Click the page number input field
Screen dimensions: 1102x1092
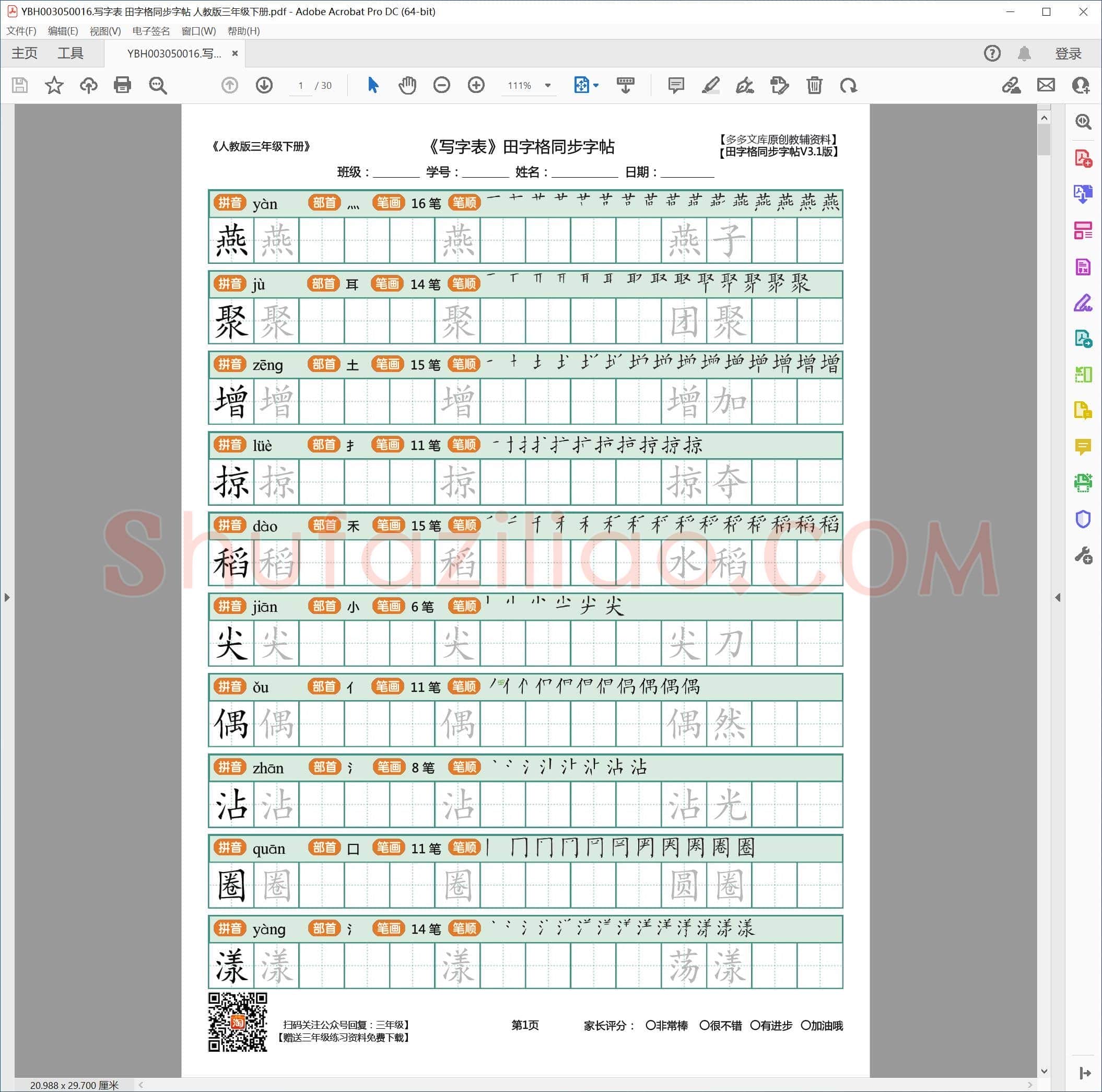tap(301, 86)
